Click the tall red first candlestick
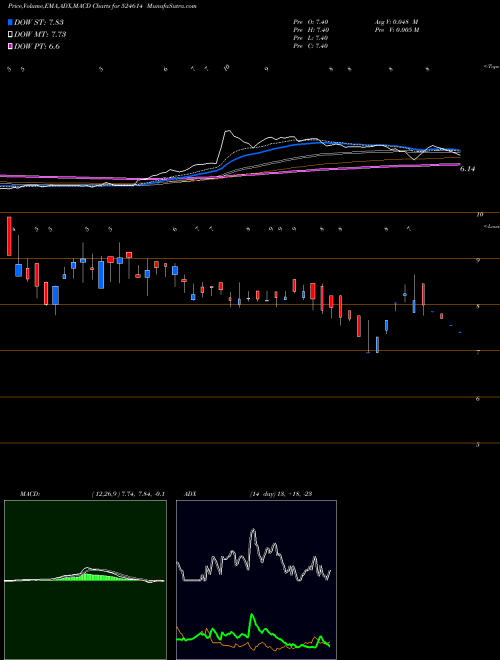The height and width of the screenshot is (660, 500). point(9,236)
